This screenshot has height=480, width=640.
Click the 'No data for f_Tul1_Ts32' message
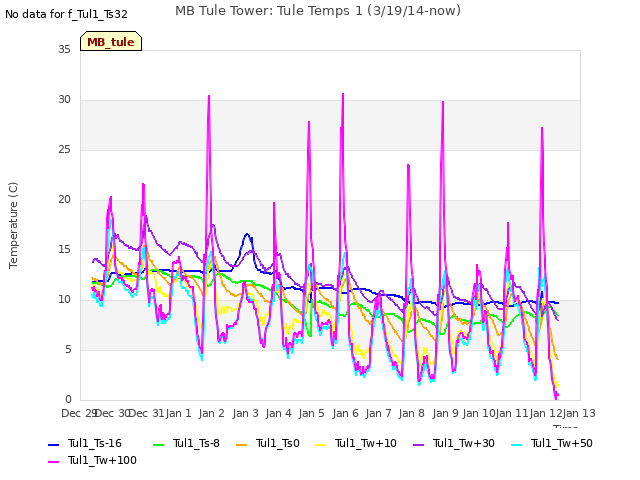point(66,14)
